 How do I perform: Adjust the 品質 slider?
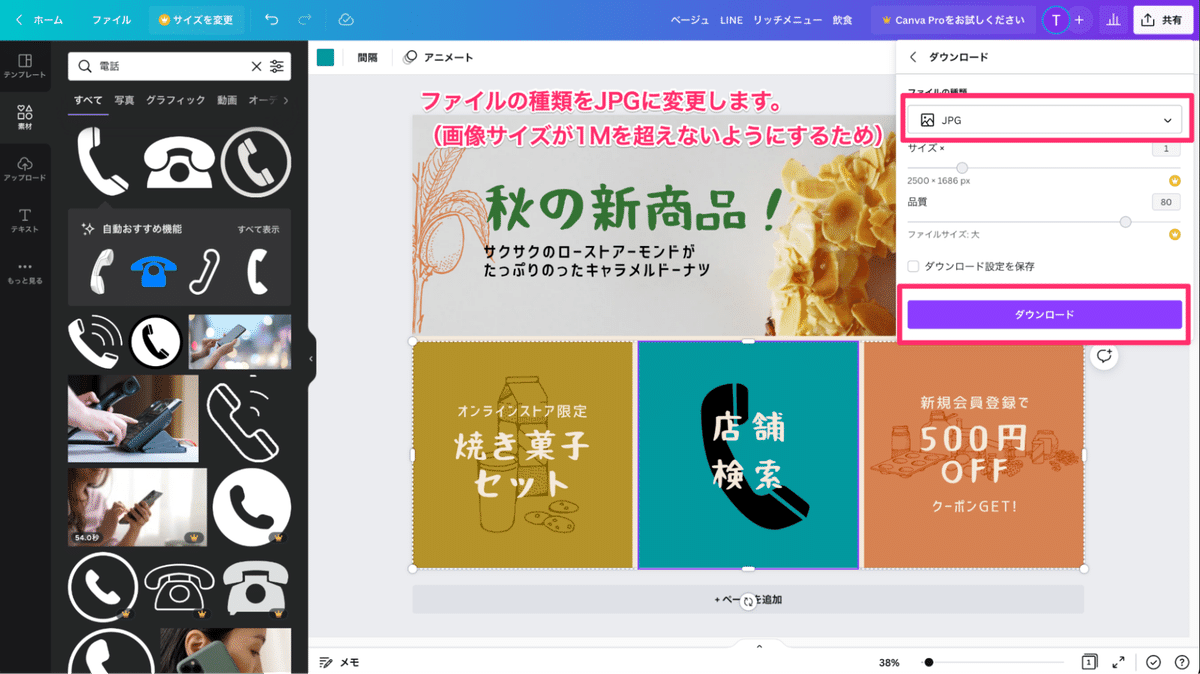click(1125, 222)
